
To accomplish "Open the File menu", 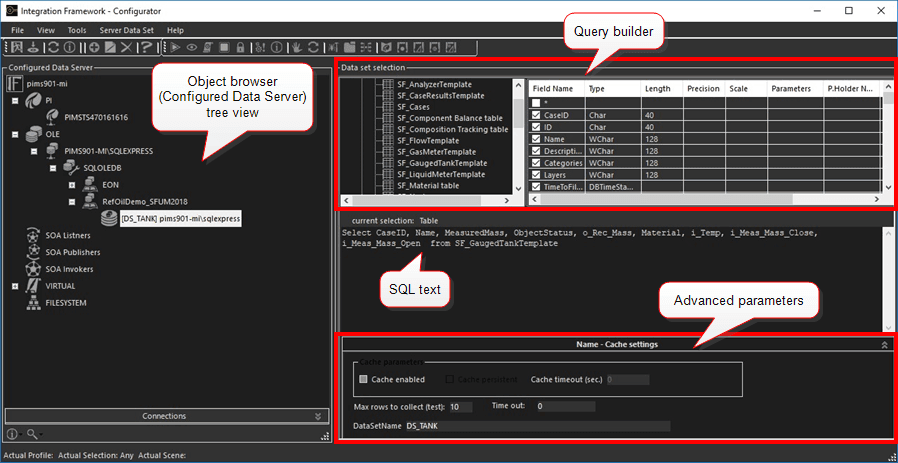I will click(17, 30).
